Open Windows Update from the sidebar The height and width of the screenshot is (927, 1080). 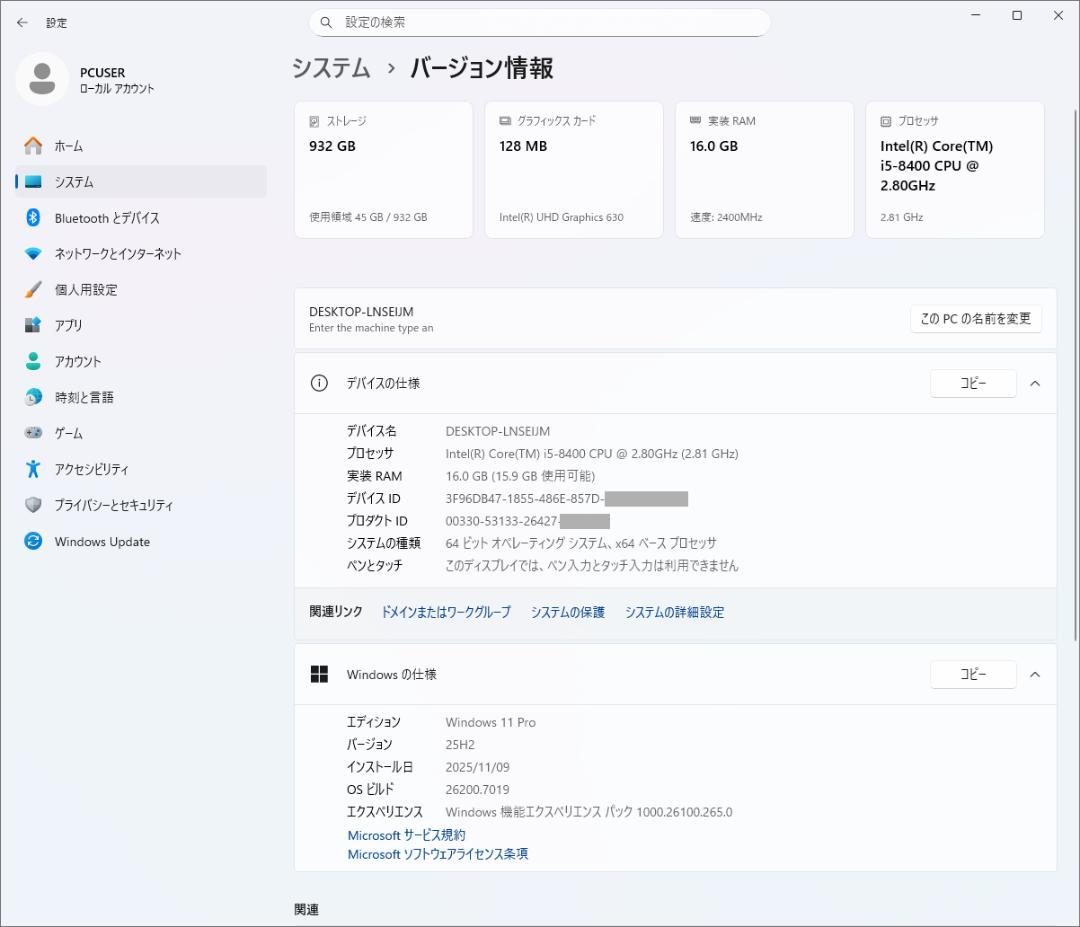[100, 541]
